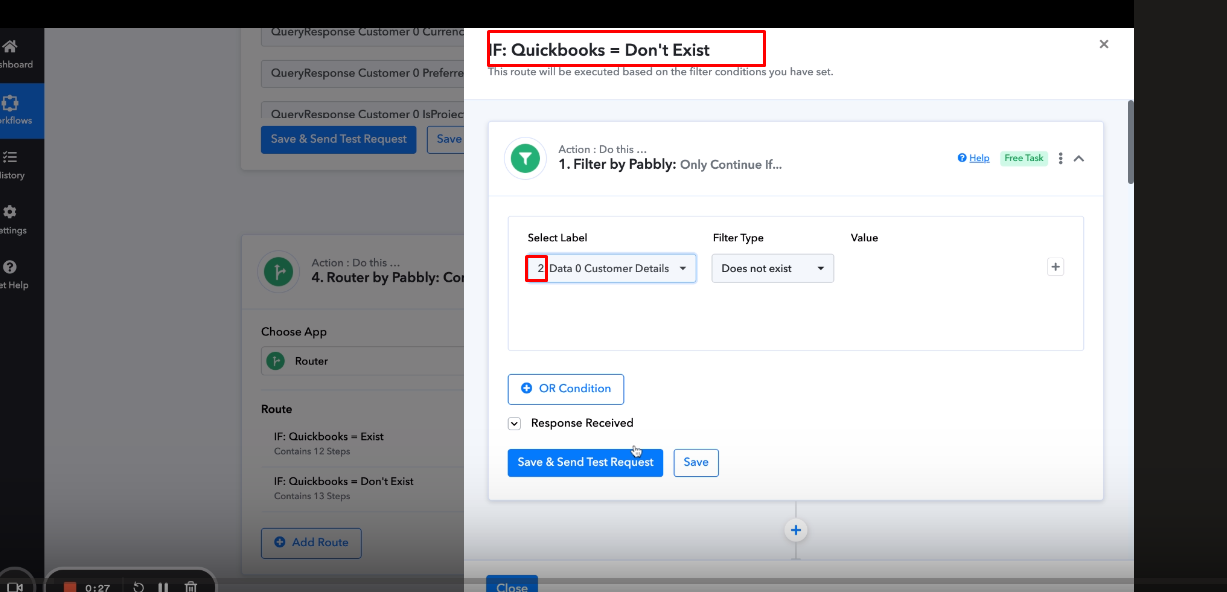Open the Workflows sidebar icon
1227x592 pixels.
[x=10, y=102]
